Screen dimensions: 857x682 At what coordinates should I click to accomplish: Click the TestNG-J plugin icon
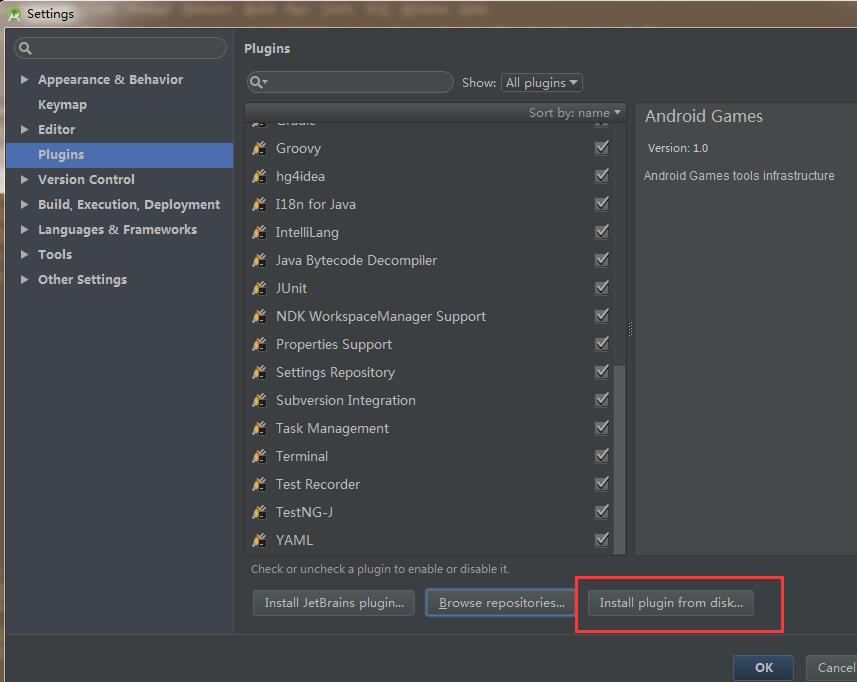pyautogui.click(x=260, y=512)
